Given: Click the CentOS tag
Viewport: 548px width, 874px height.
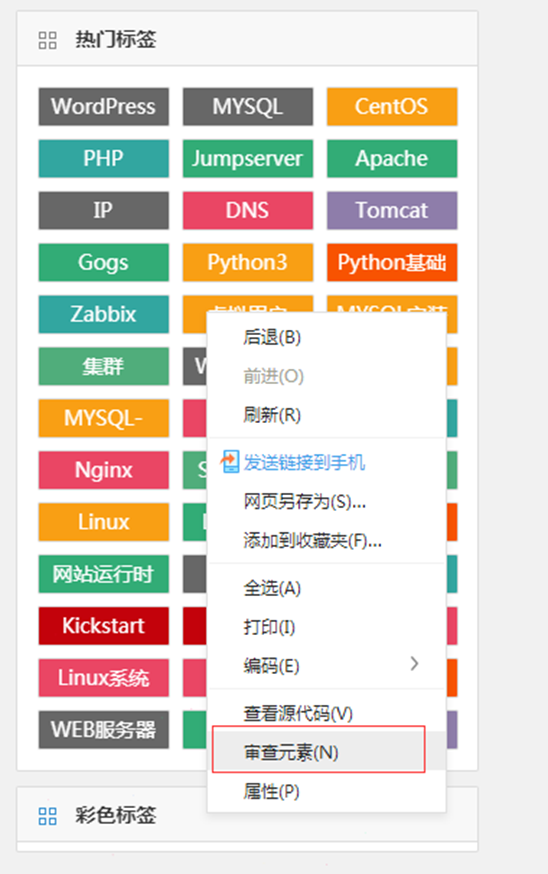Looking at the screenshot, I should pyautogui.click(x=392, y=106).
